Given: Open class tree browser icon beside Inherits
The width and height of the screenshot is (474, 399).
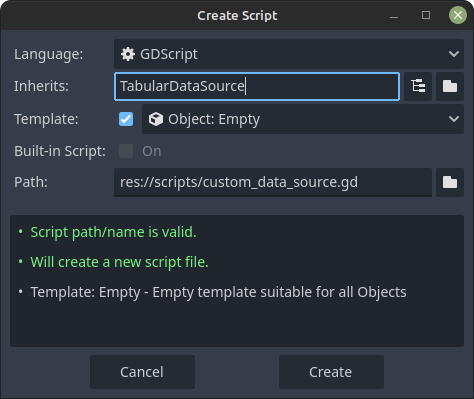Looking at the screenshot, I should [x=418, y=86].
